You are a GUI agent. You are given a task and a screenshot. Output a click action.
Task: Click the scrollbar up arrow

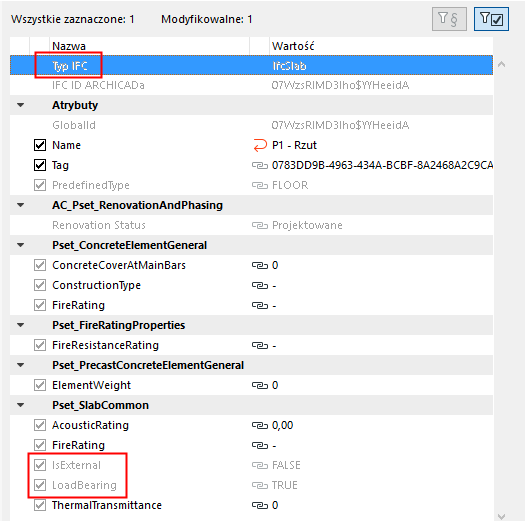pyautogui.click(x=501, y=64)
